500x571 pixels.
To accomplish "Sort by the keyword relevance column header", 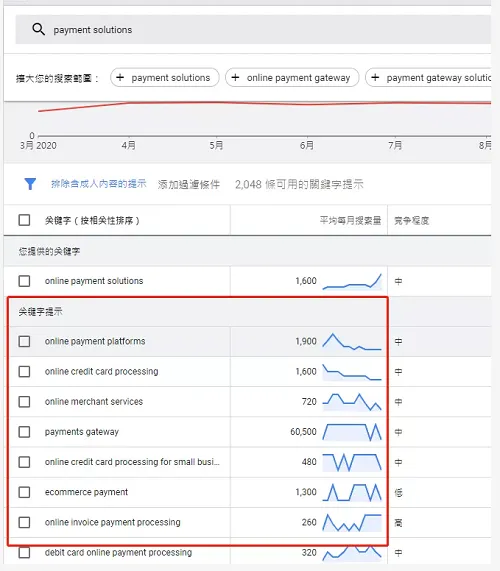I will pos(92,220).
